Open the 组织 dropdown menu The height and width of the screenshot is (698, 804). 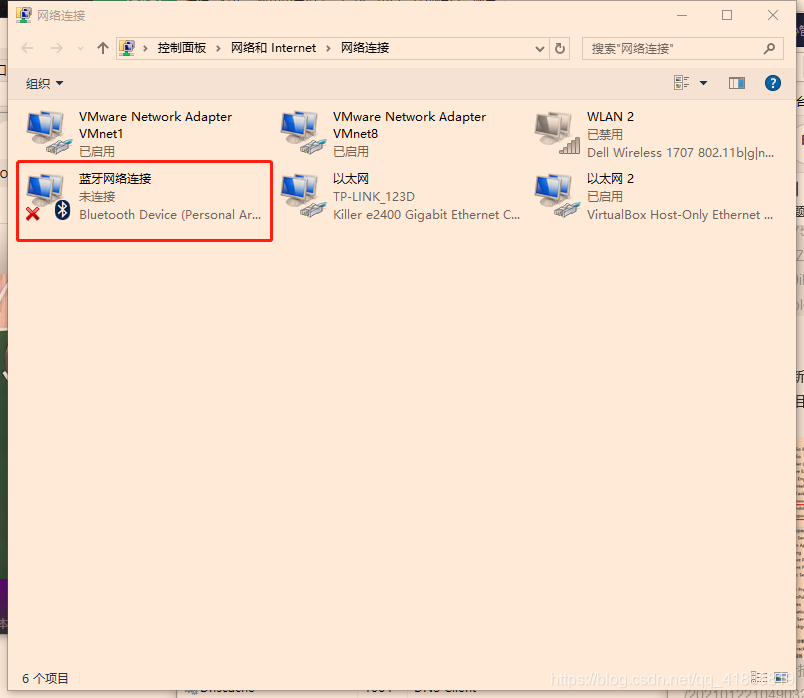pos(44,83)
